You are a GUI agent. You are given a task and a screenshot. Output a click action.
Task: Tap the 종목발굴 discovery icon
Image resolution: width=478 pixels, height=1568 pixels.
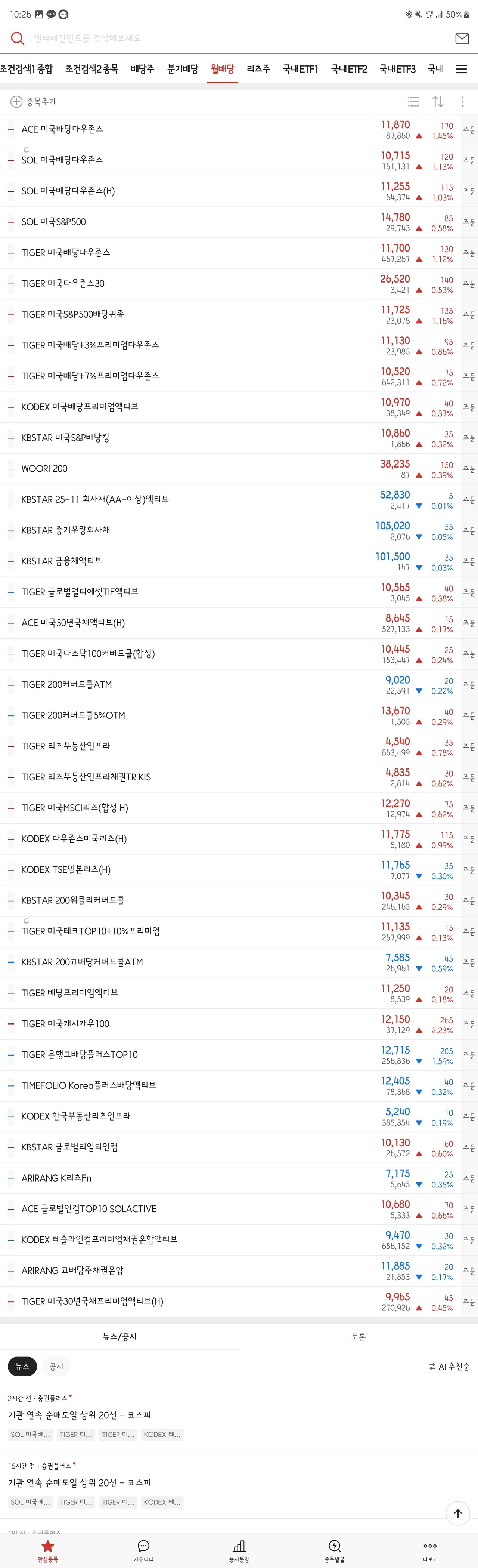(x=335, y=1546)
